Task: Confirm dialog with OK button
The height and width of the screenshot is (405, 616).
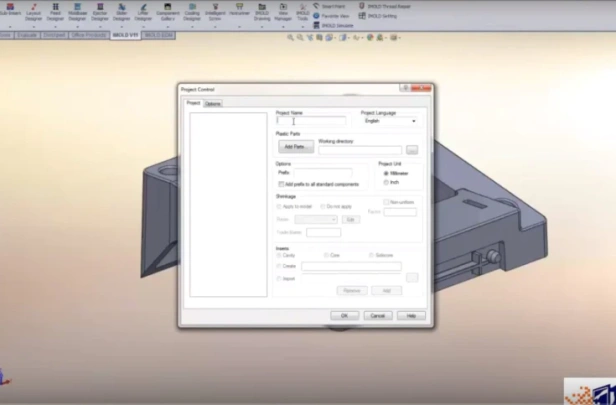Action: click(x=345, y=316)
